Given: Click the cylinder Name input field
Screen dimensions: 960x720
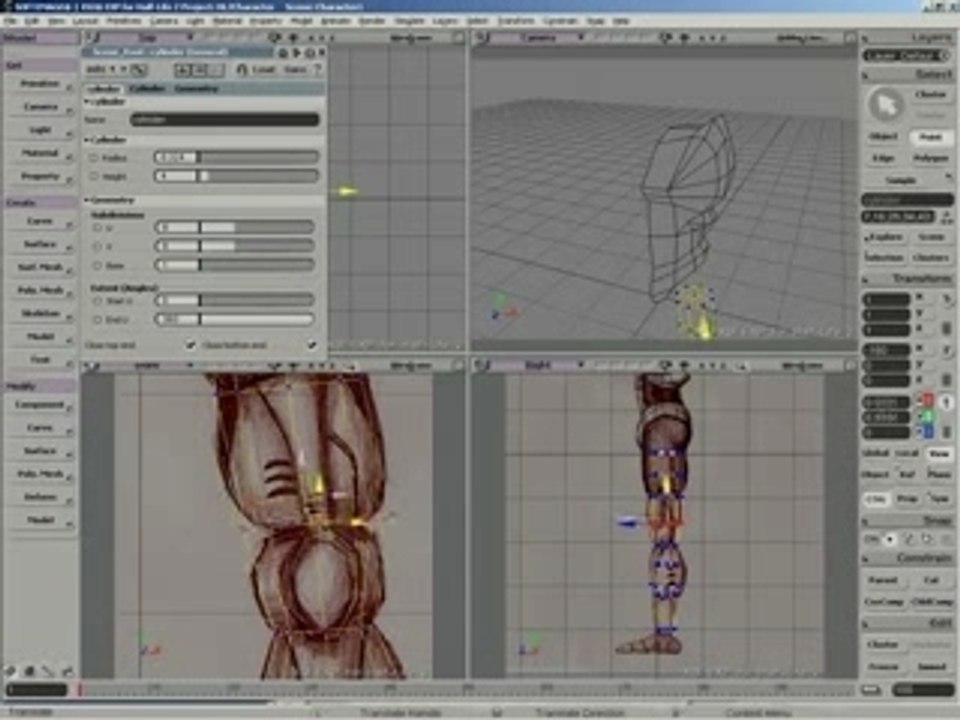Looking at the screenshot, I should pyautogui.click(x=225, y=120).
